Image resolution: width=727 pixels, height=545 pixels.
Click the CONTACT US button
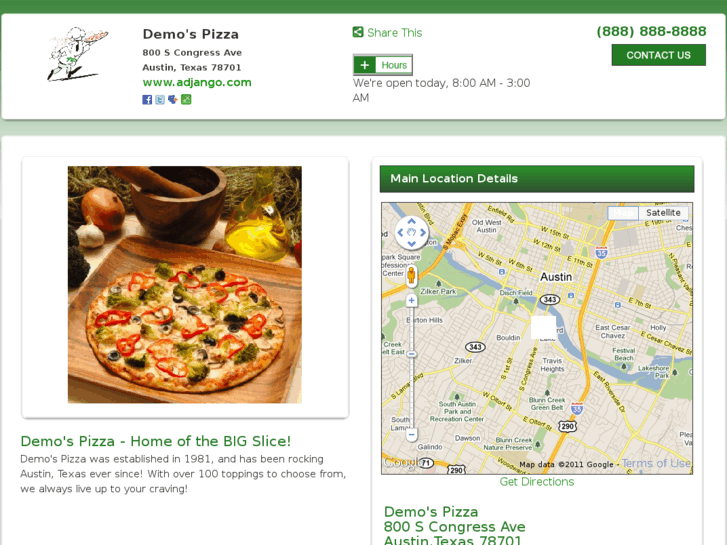658,55
